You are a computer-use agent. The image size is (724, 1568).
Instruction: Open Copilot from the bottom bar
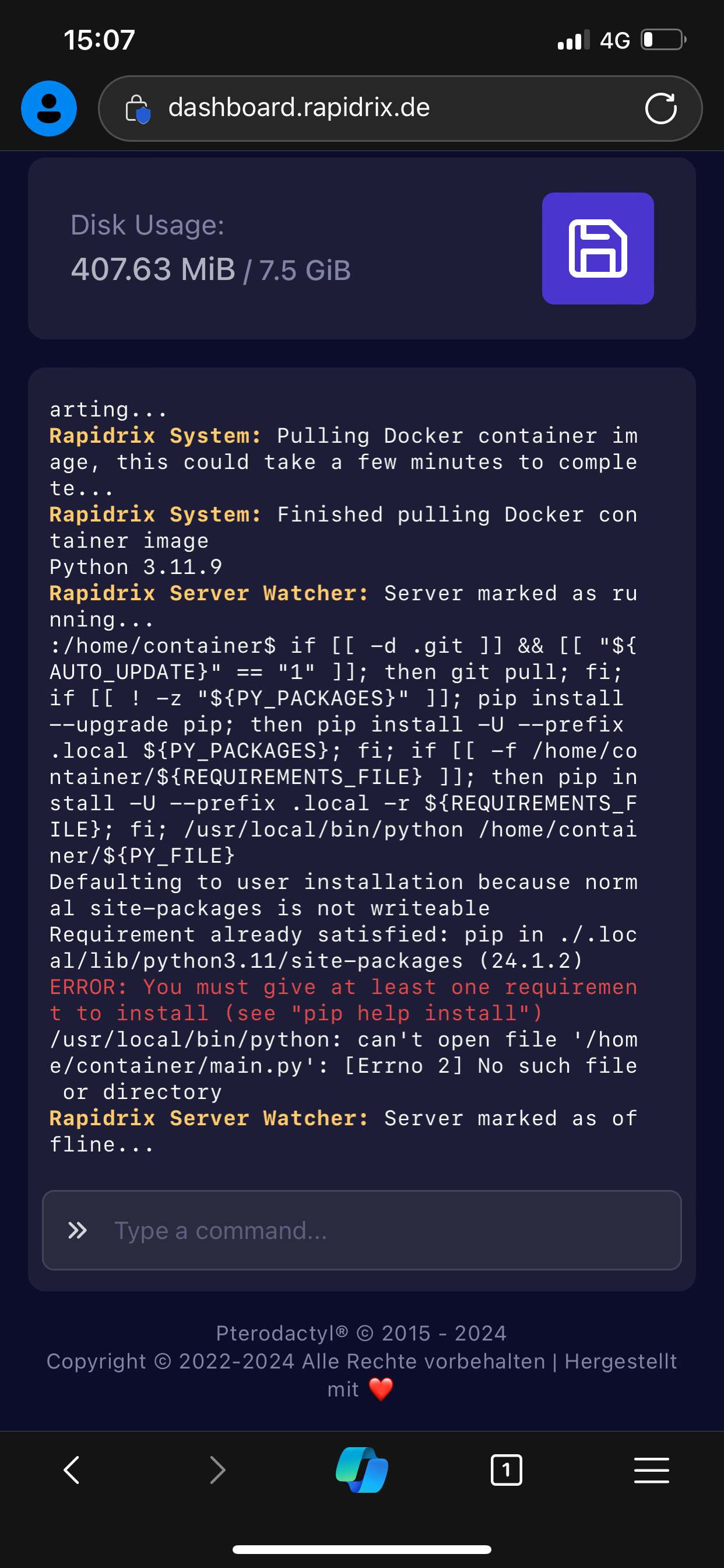point(361,1470)
